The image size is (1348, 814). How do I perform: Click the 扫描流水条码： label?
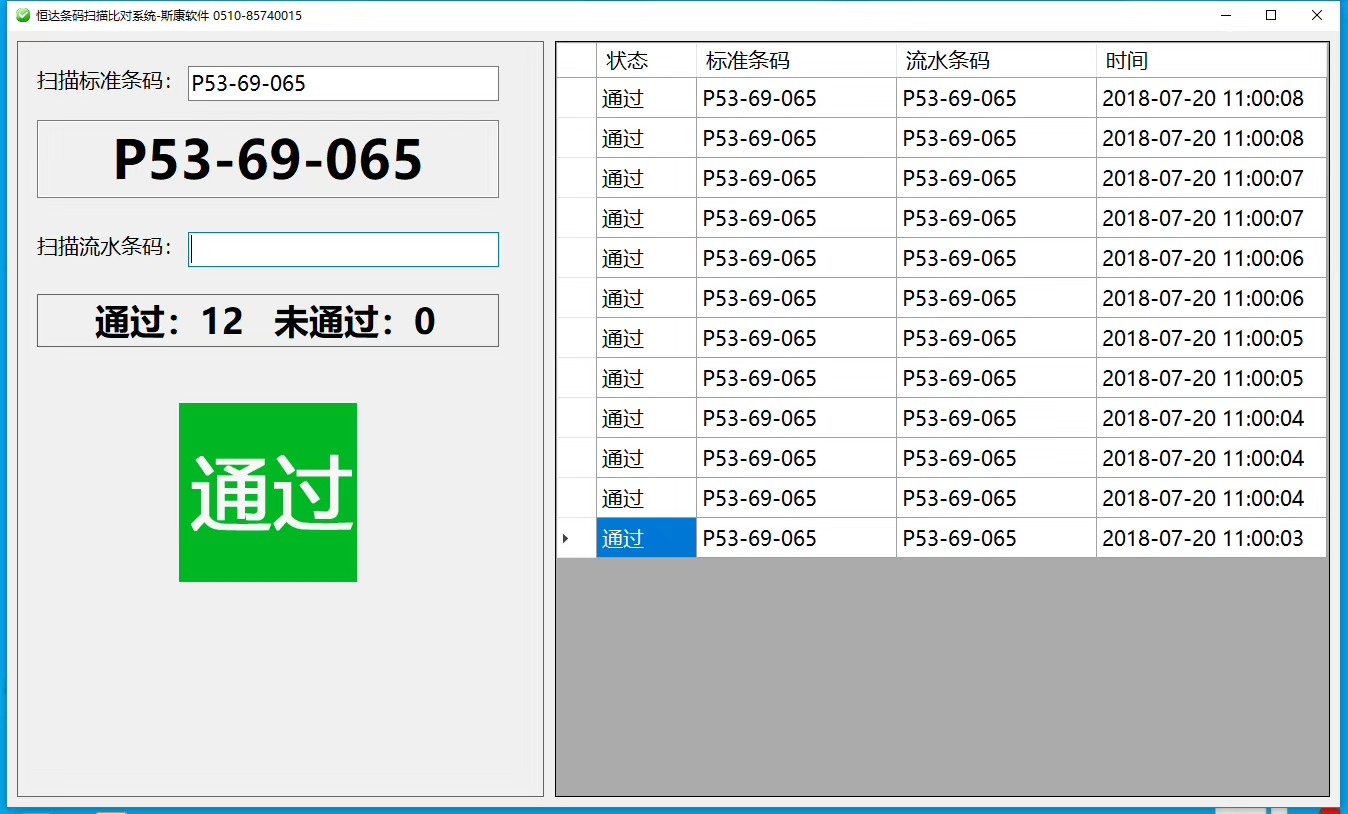pos(106,247)
